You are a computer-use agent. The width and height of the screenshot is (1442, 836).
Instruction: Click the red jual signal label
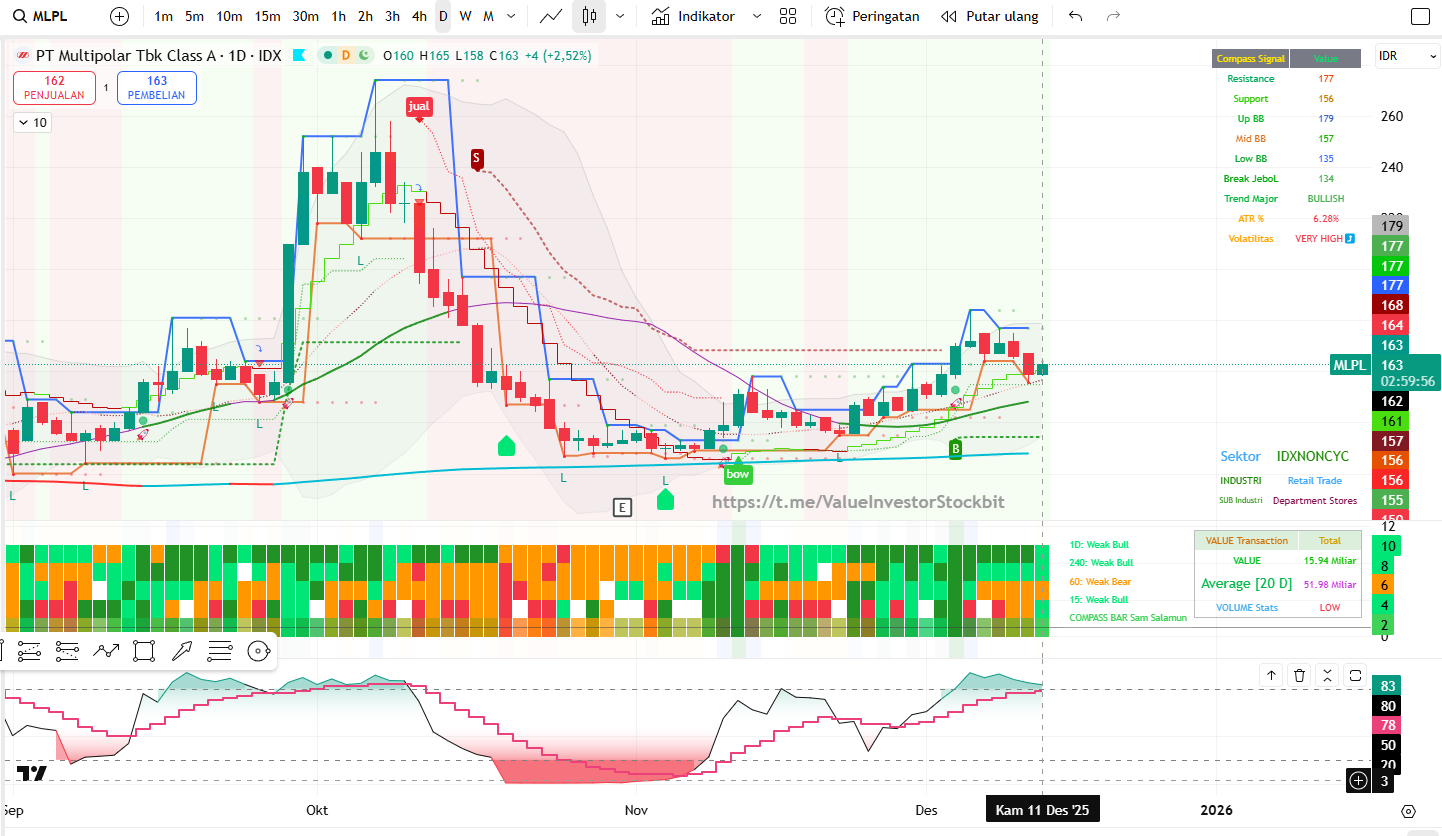click(x=419, y=105)
